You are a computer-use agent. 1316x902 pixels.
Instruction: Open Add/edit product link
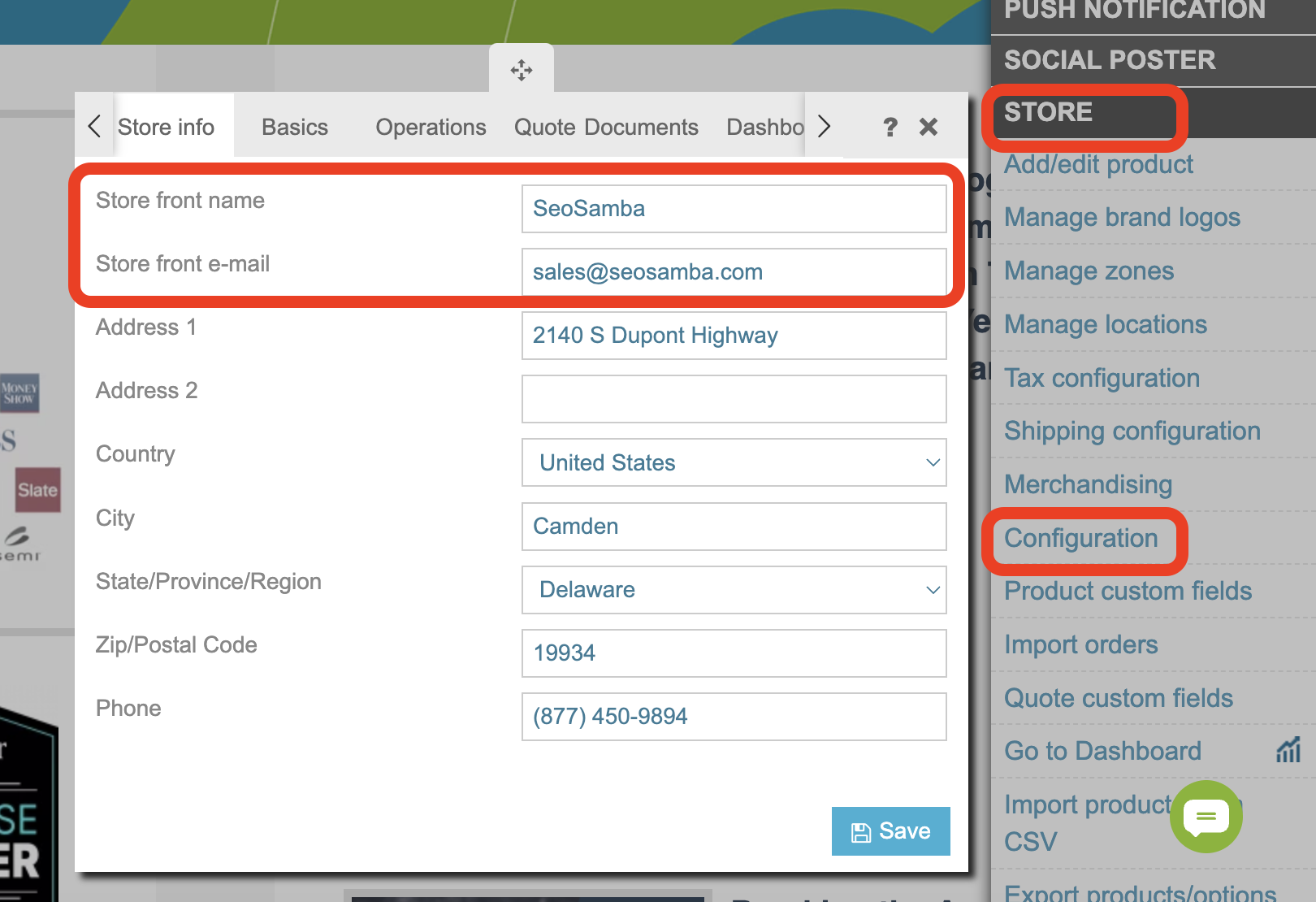(x=1098, y=164)
